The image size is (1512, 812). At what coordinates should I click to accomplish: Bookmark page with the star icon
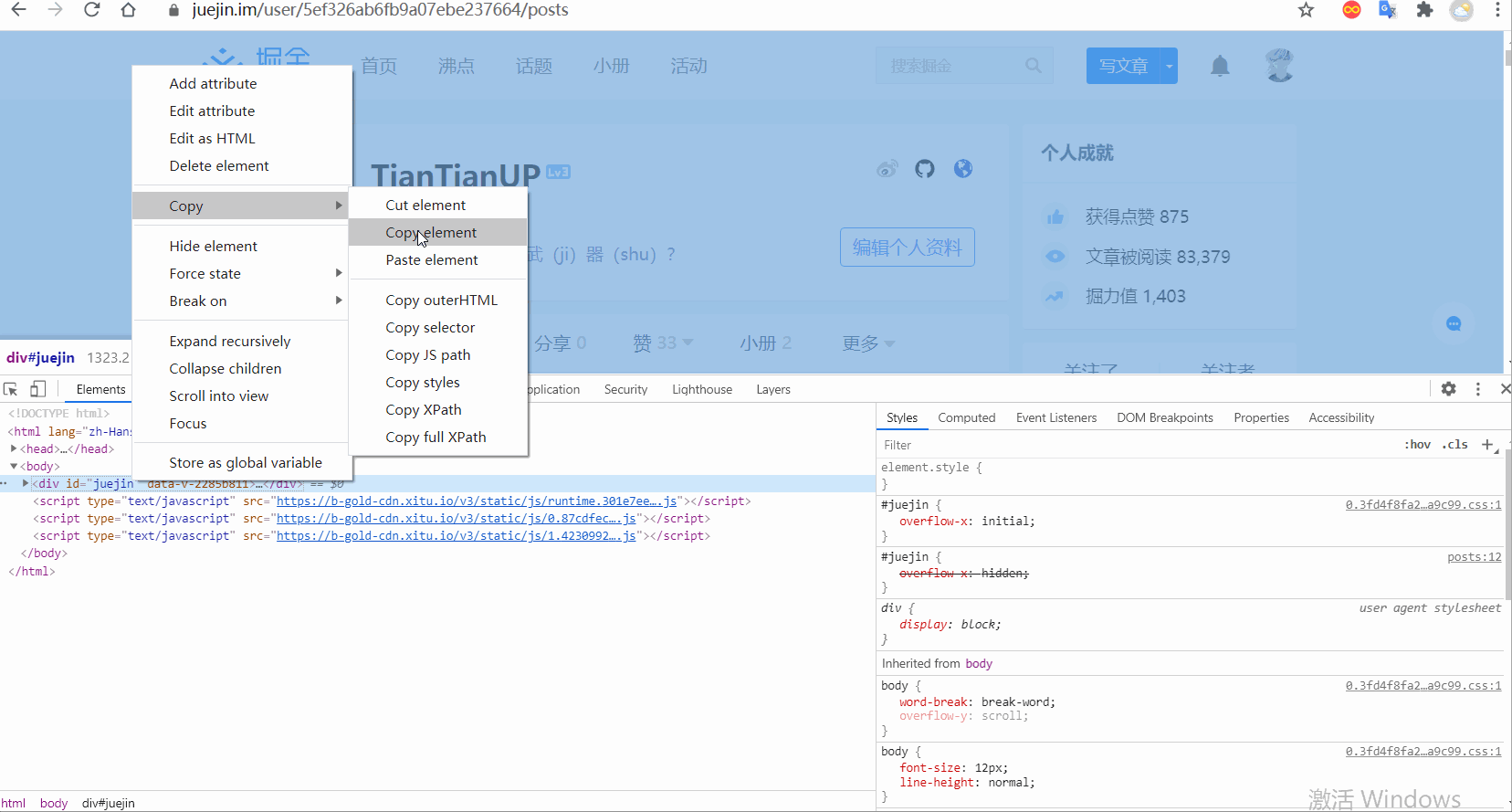(x=1306, y=10)
